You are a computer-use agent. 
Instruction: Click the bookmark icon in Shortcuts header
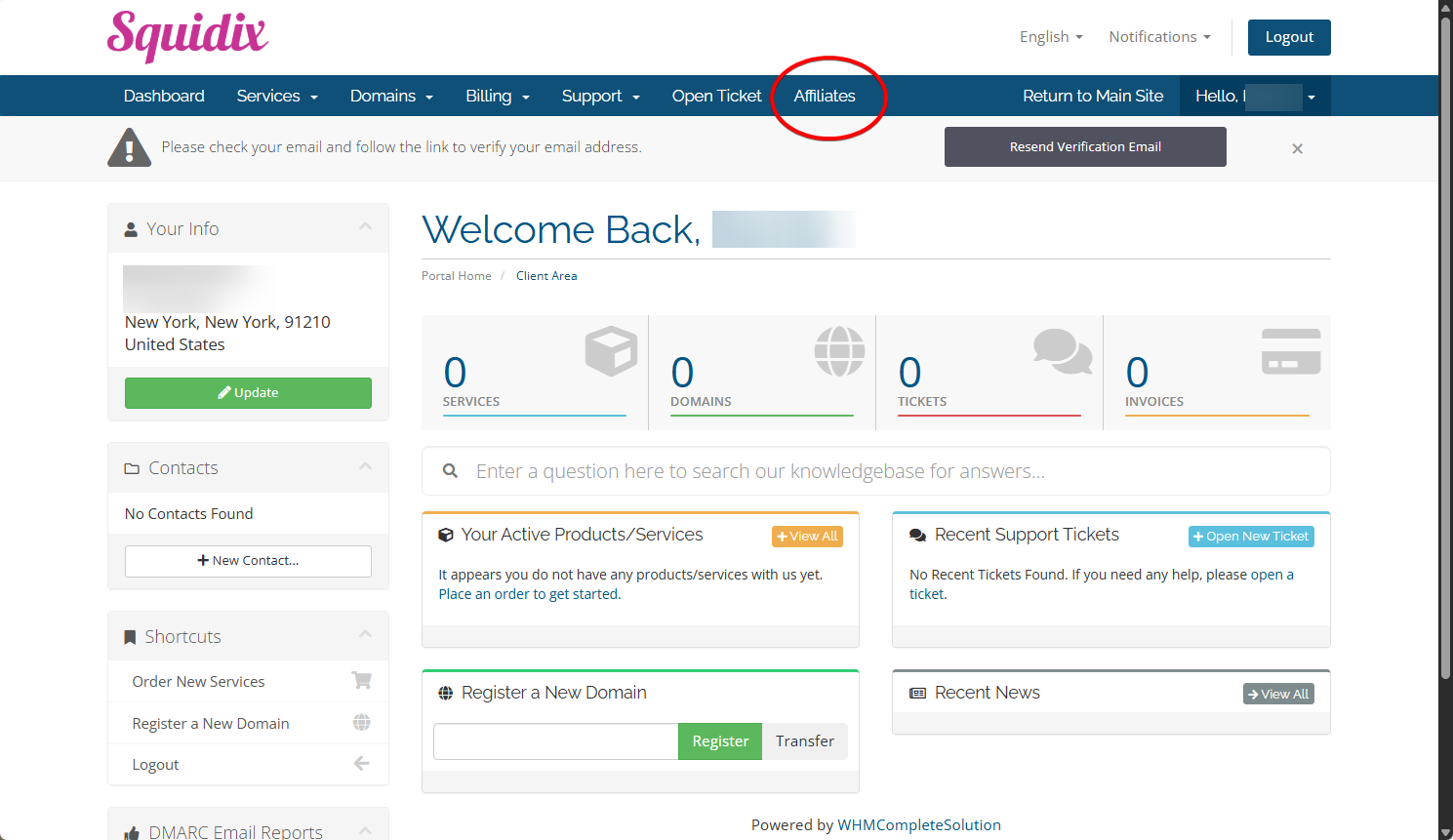tap(130, 637)
